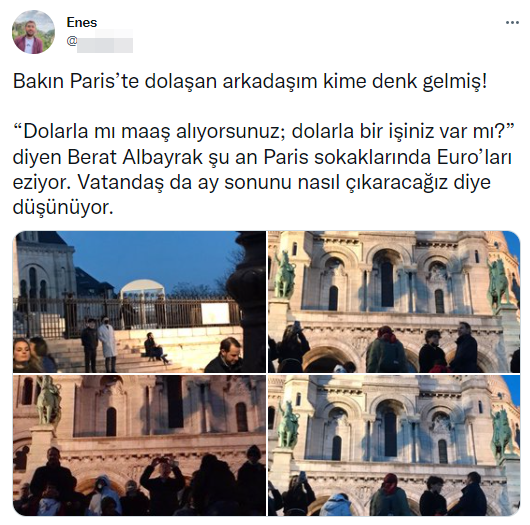
Task: Open the bottom-right basilica facade photo
Action: click(394, 445)
